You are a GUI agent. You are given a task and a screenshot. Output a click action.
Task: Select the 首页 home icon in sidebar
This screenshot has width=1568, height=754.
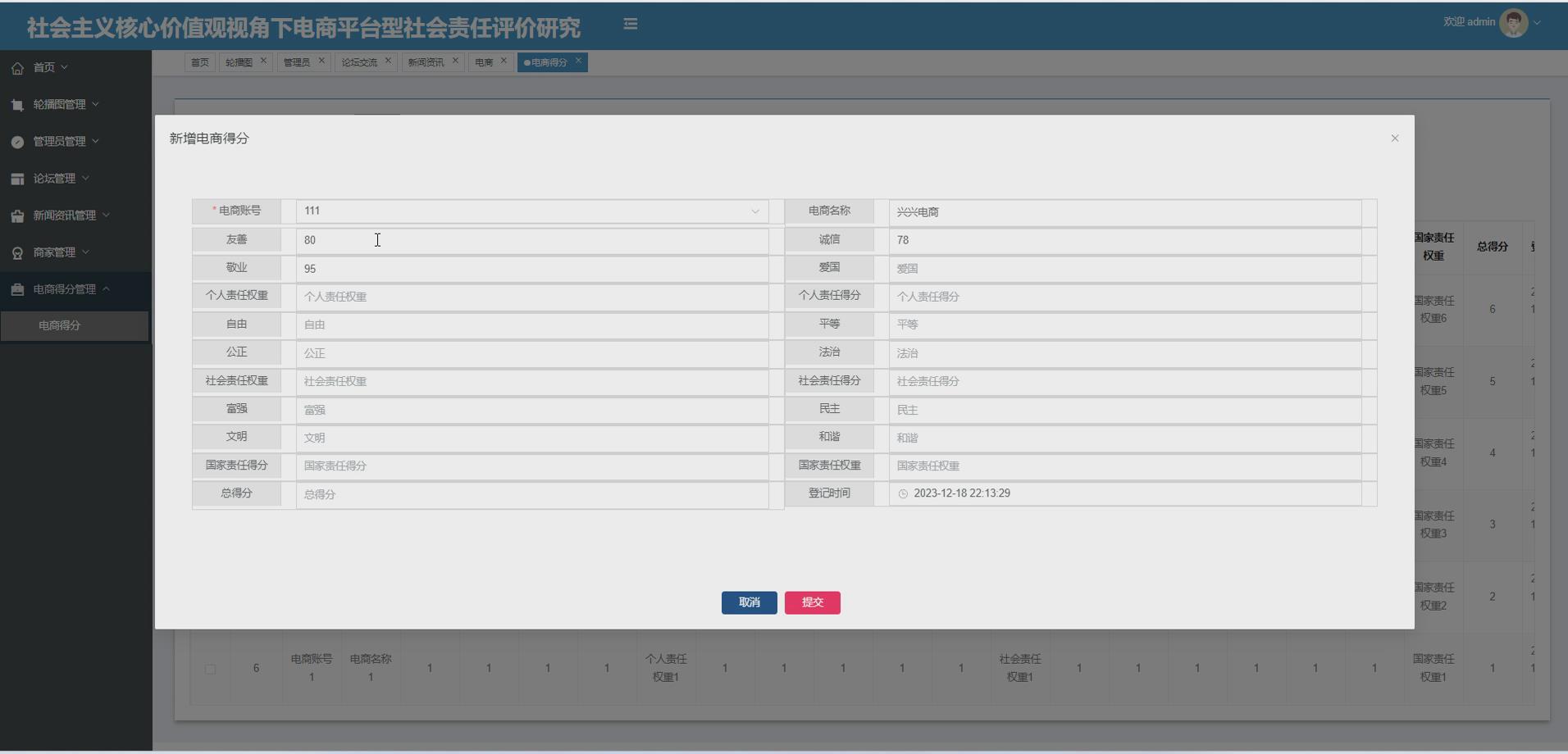[x=17, y=67]
